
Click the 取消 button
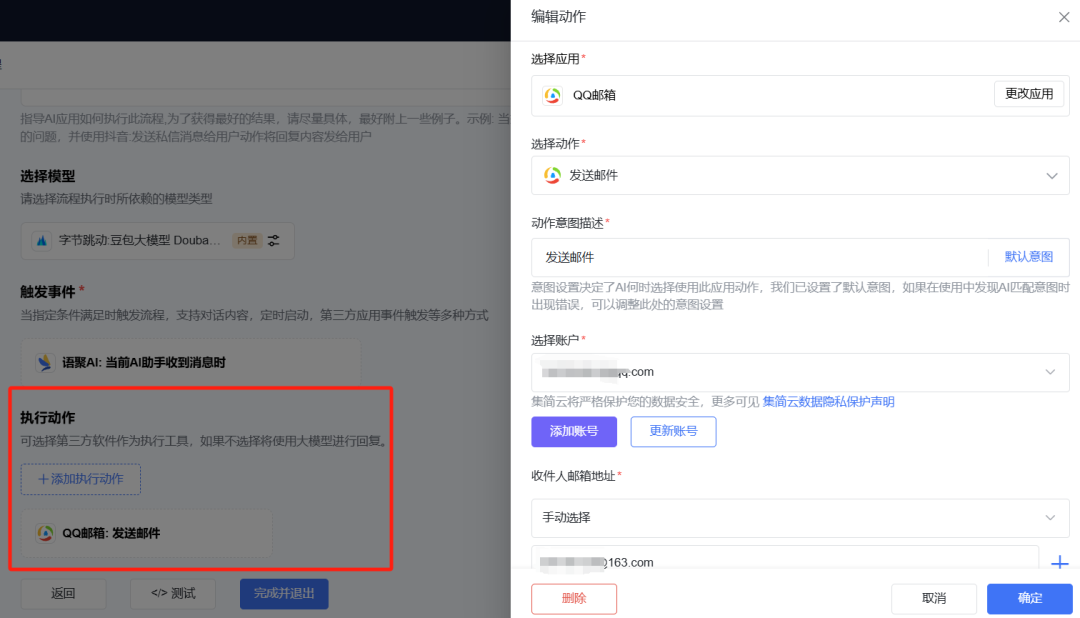(x=934, y=598)
